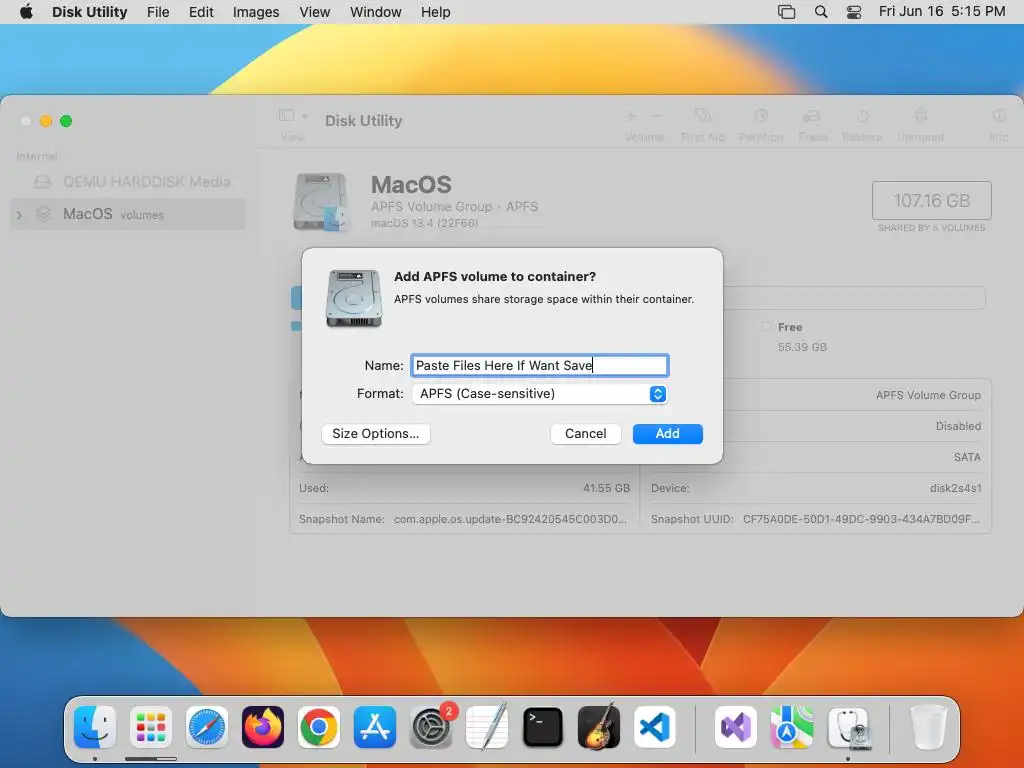Click the yellow minimize window button

46,121
